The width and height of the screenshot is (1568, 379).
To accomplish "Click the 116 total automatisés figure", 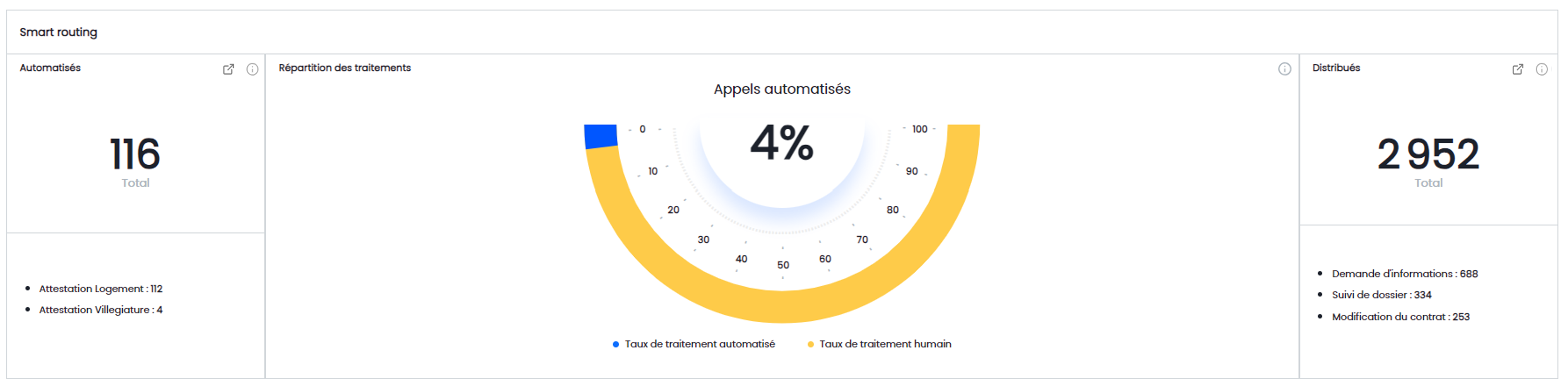I will click(x=135, y=154).
